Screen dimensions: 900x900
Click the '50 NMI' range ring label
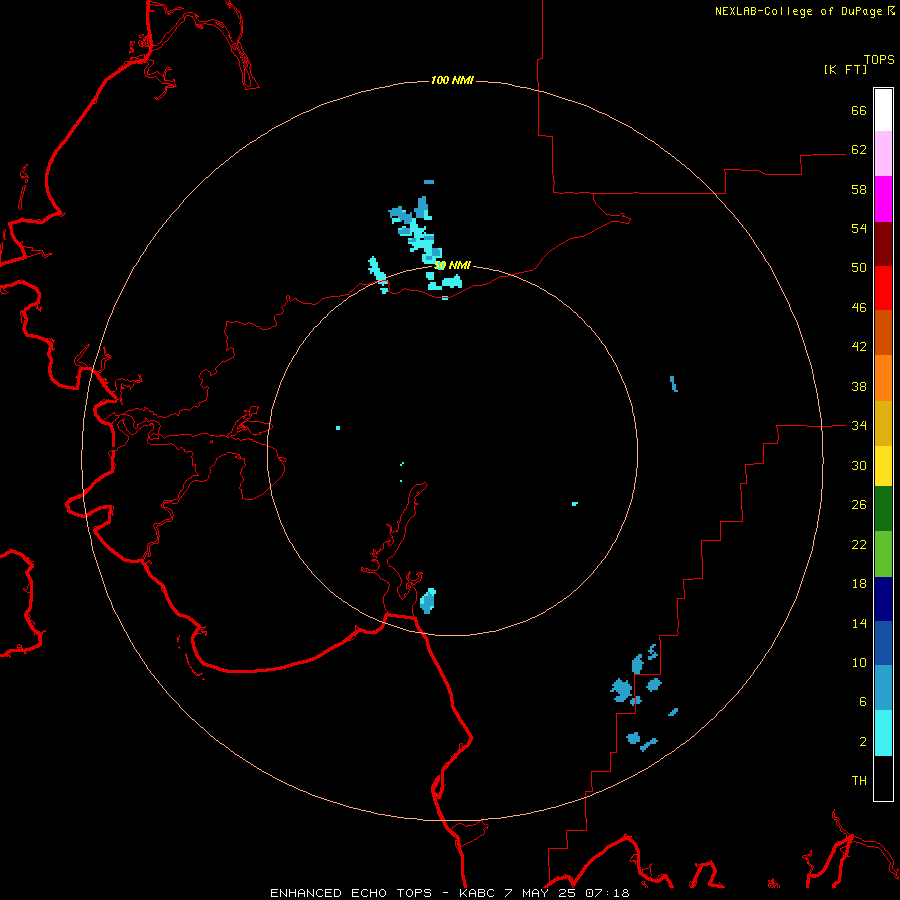pyautogui.click(x=452, y=265)
